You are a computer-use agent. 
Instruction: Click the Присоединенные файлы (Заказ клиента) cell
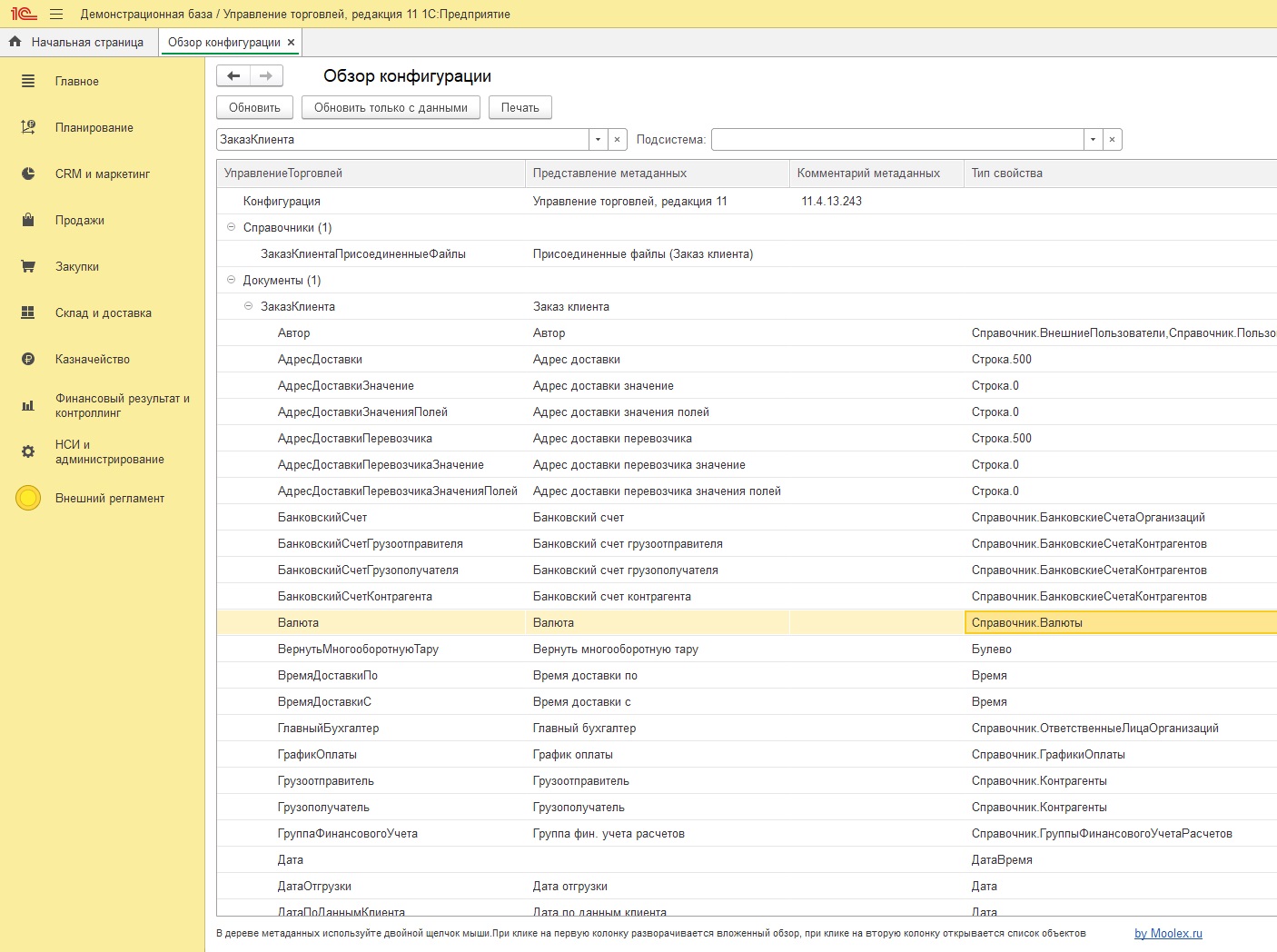click(x=658, y=253)
